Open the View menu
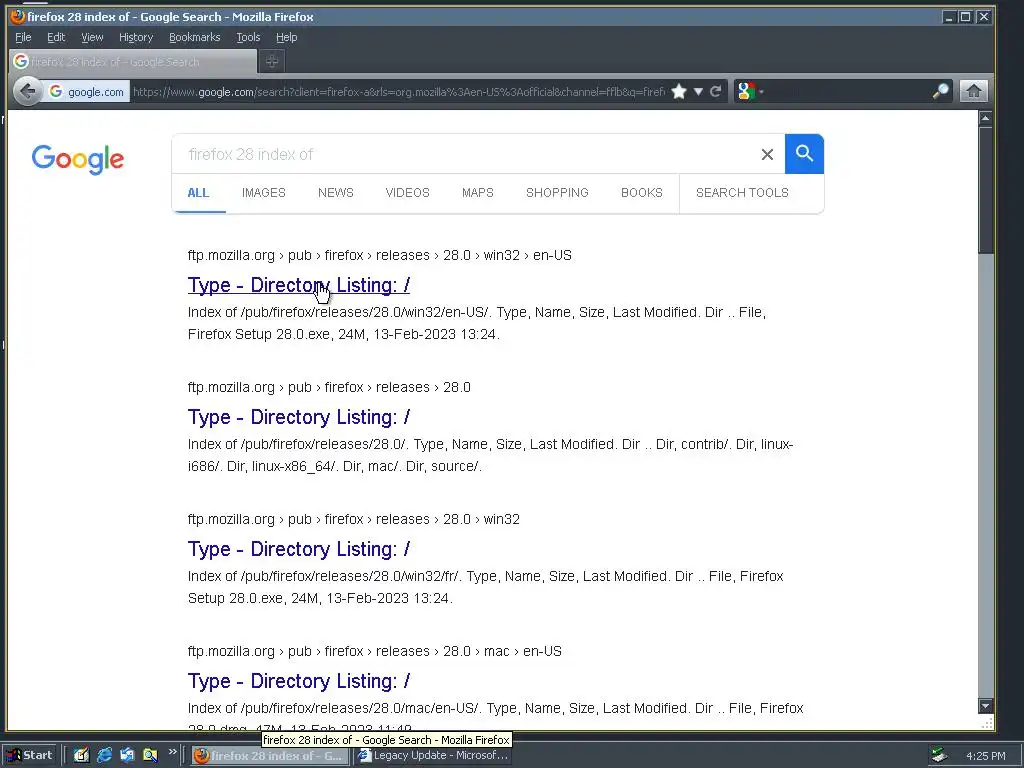Viewport: 1024px width, 768px height. [92, 37]
